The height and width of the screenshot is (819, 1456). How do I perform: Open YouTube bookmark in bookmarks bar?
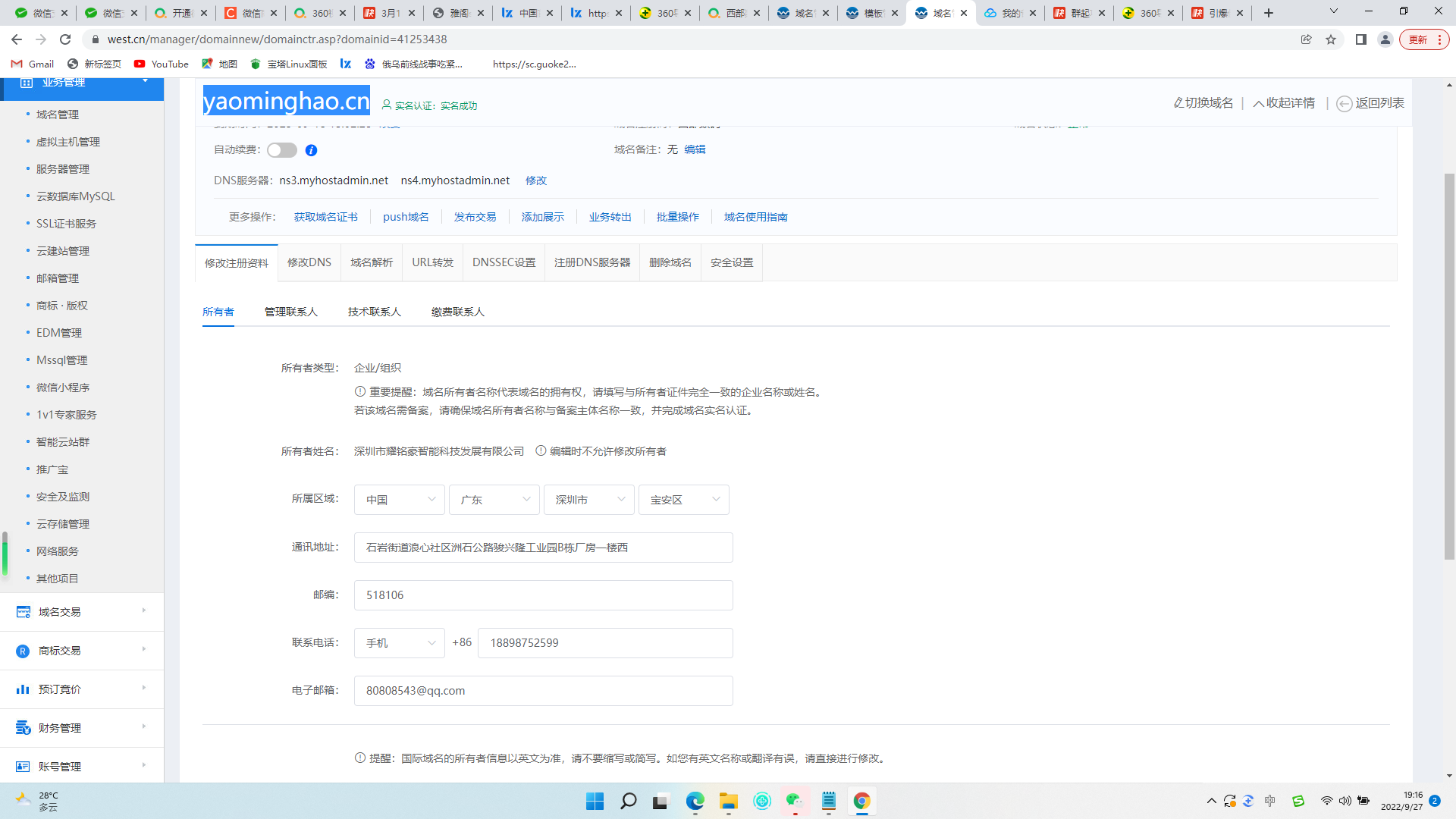pos(161,64)
